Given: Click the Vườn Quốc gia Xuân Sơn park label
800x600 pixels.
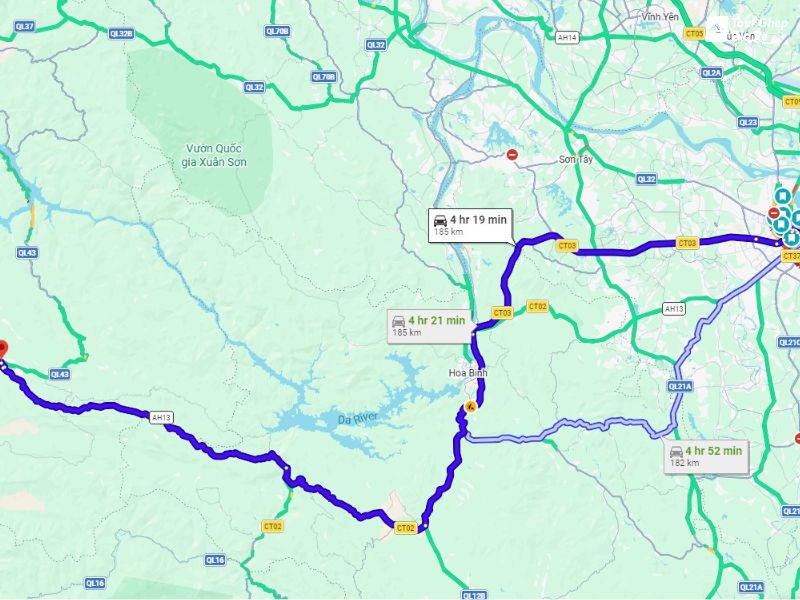Looking at the screenshot, I should [214, 155].
